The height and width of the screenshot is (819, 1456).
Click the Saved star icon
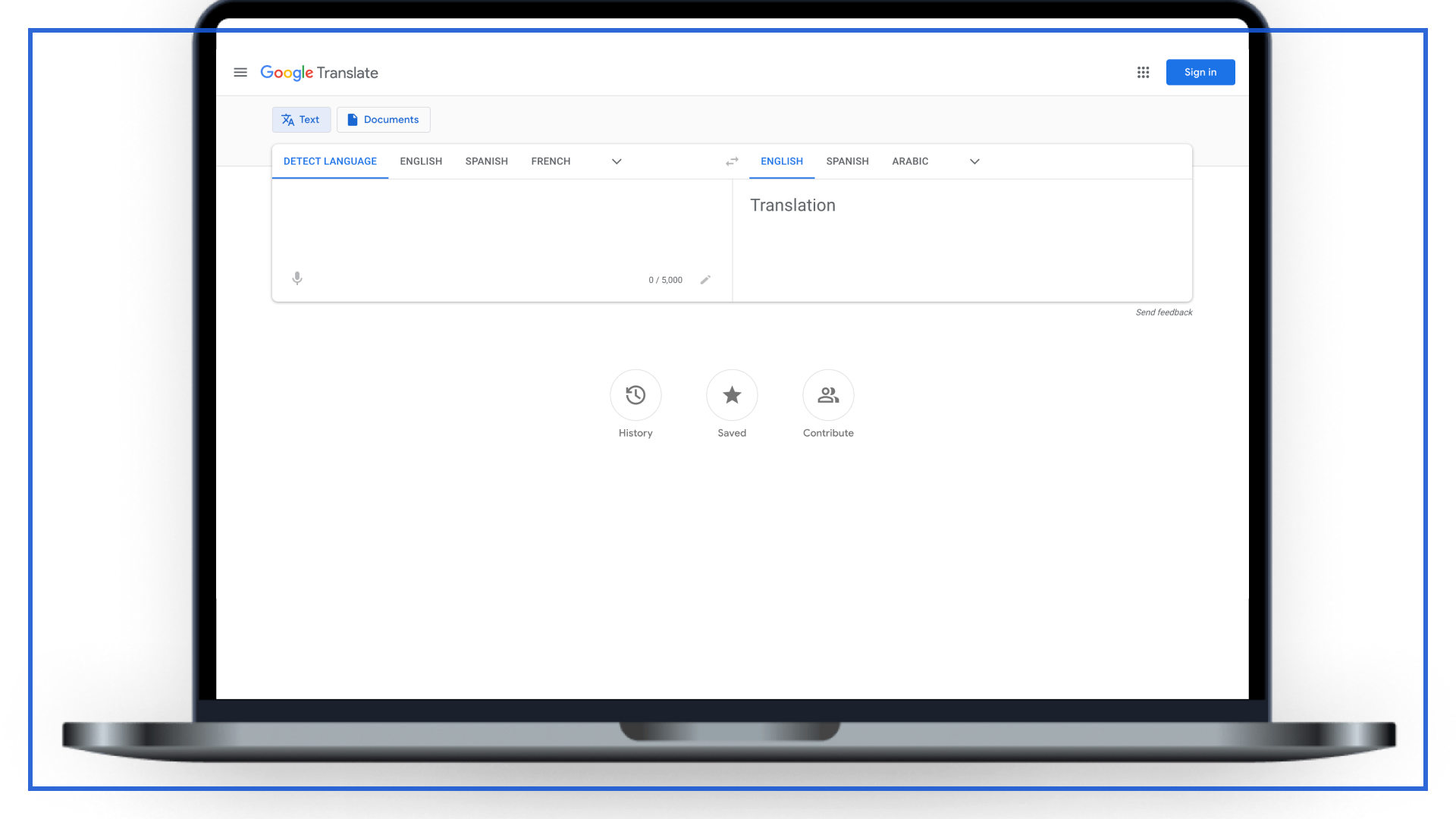732,395
